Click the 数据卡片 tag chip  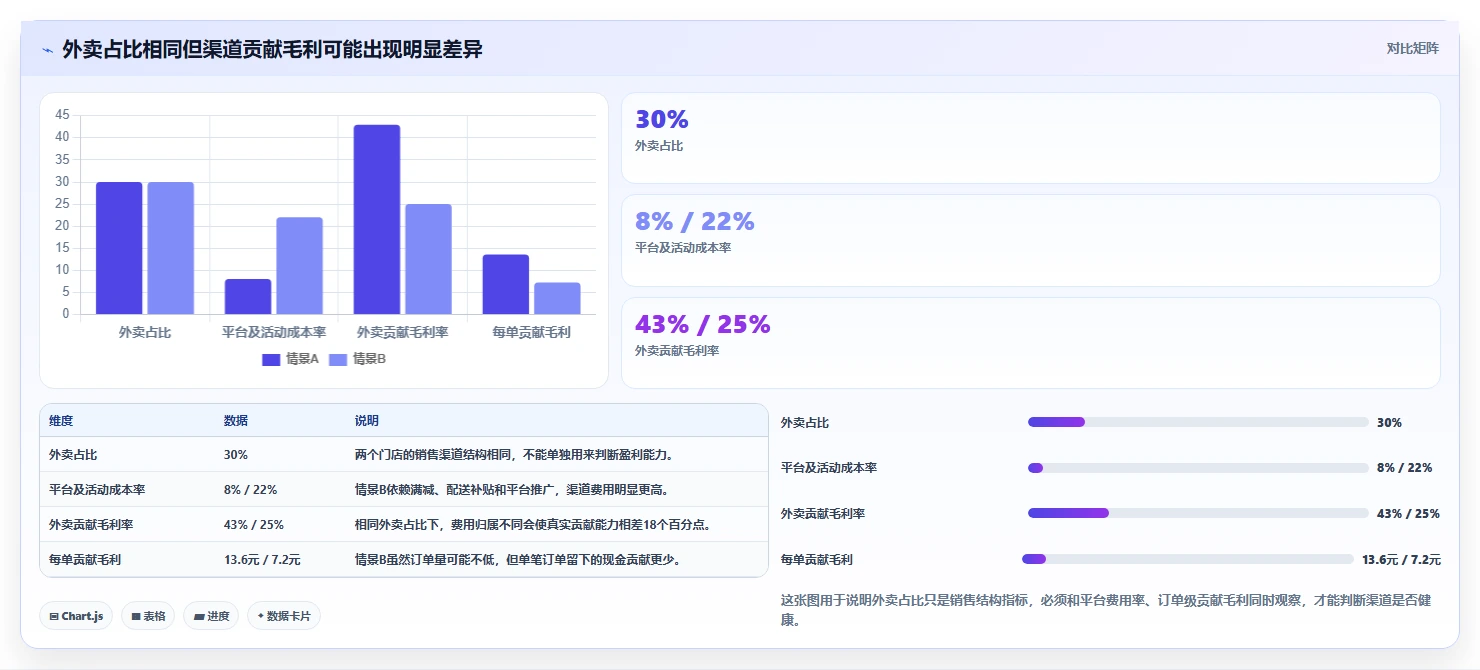click(x=284, y=616)
